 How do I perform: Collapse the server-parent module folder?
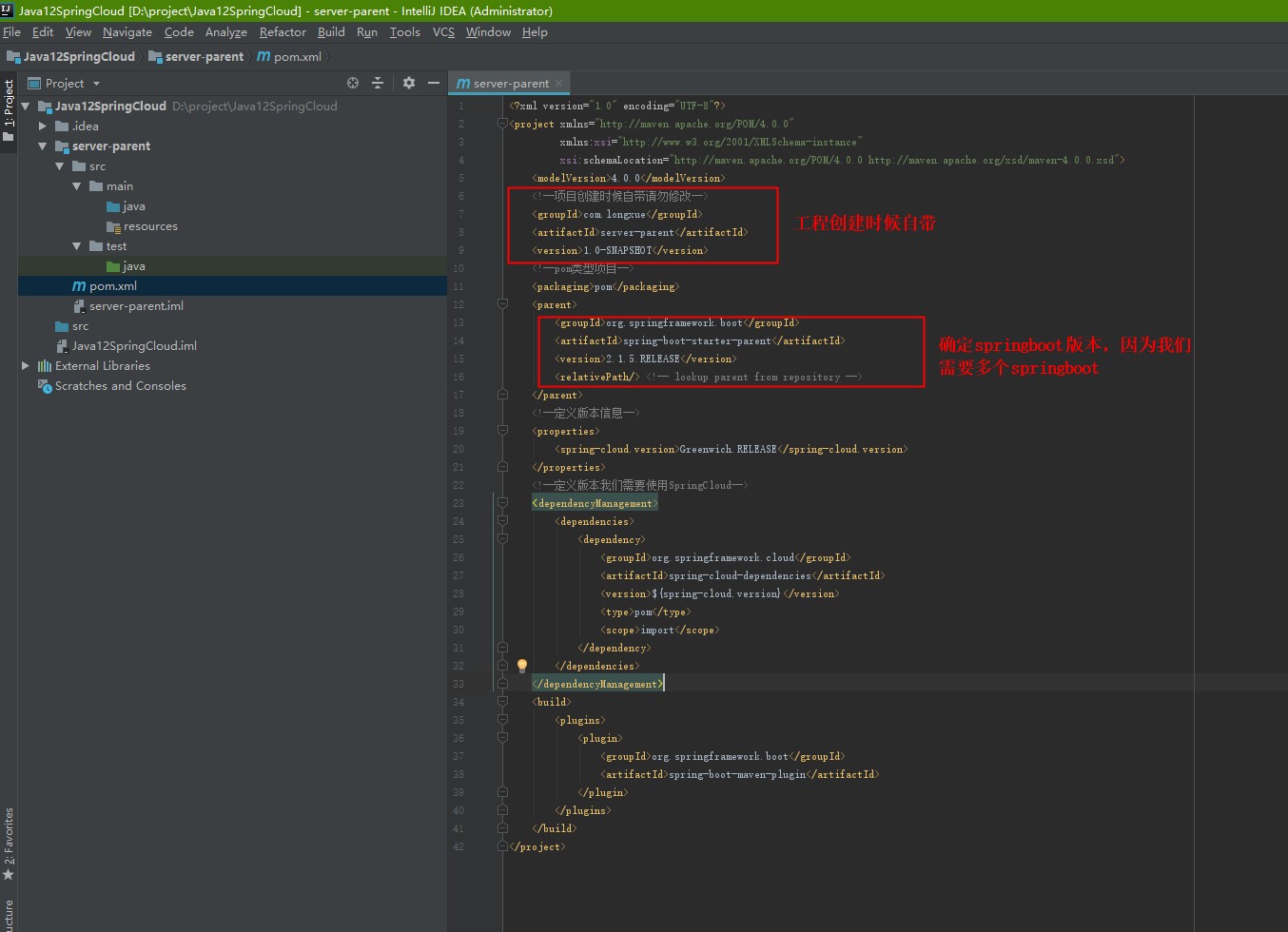click(43, 146)
